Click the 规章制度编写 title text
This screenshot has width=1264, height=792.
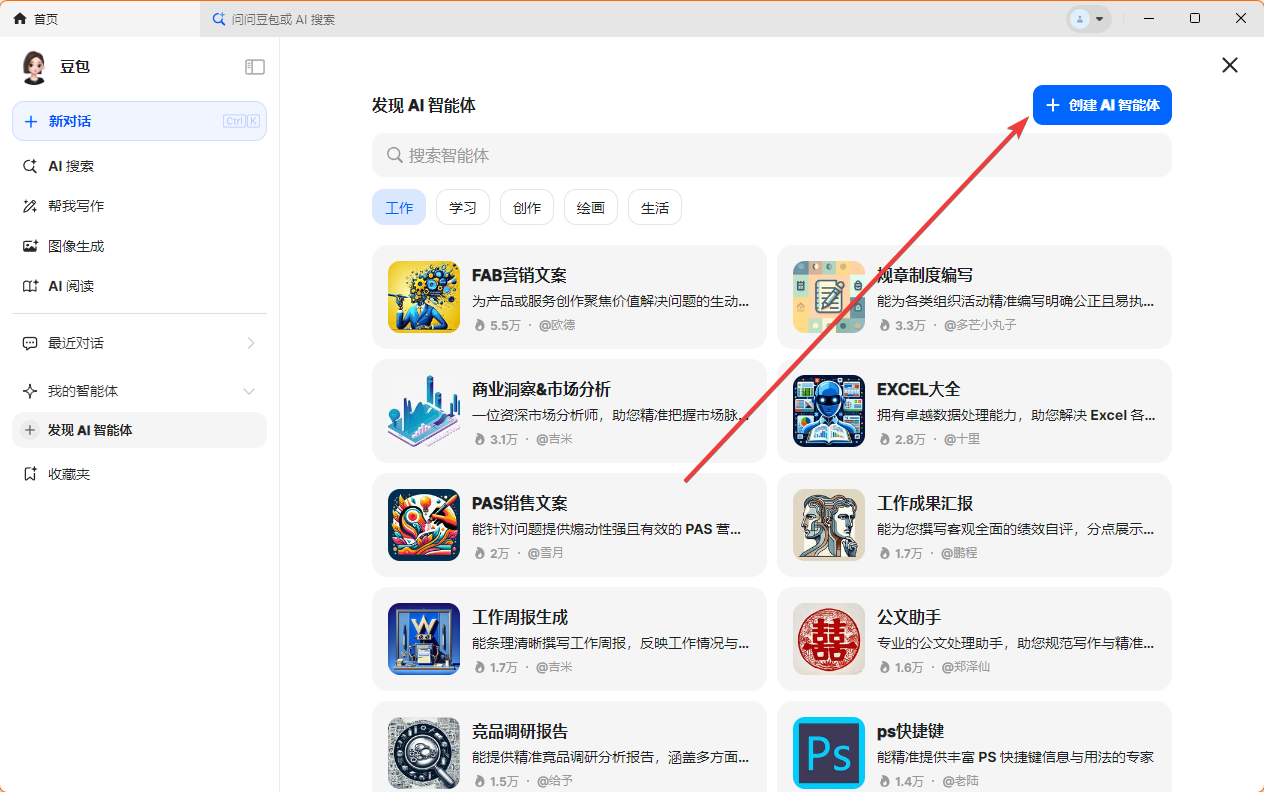(925, 276)
